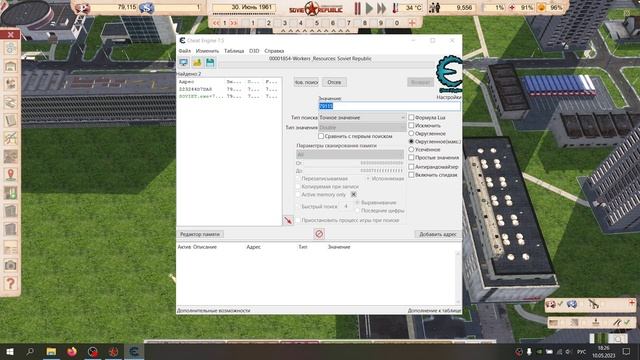Open the Таблица menu

(234, 51)
